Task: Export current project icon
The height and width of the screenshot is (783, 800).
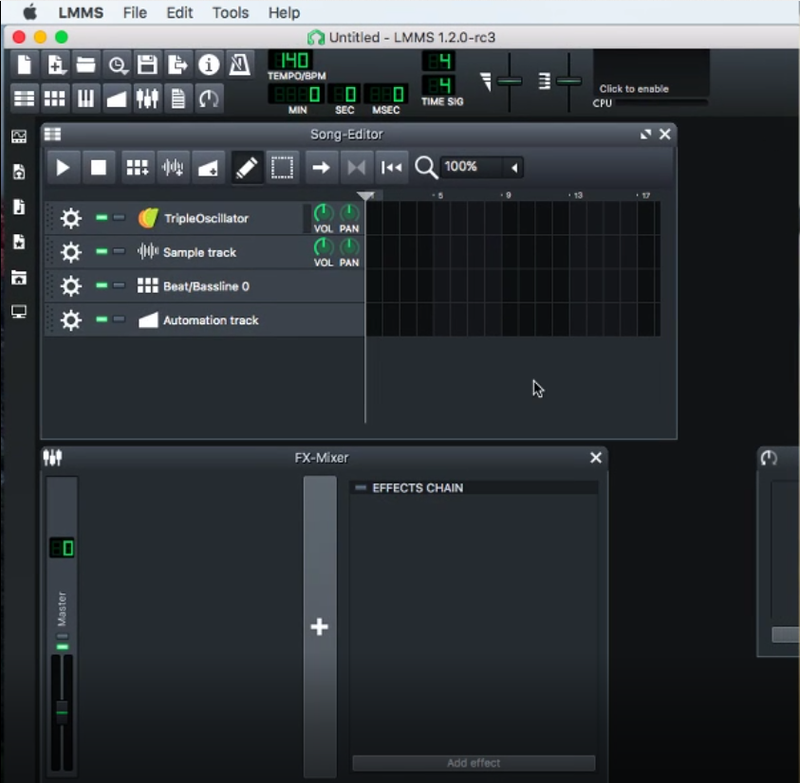Action: coord(178,65)
